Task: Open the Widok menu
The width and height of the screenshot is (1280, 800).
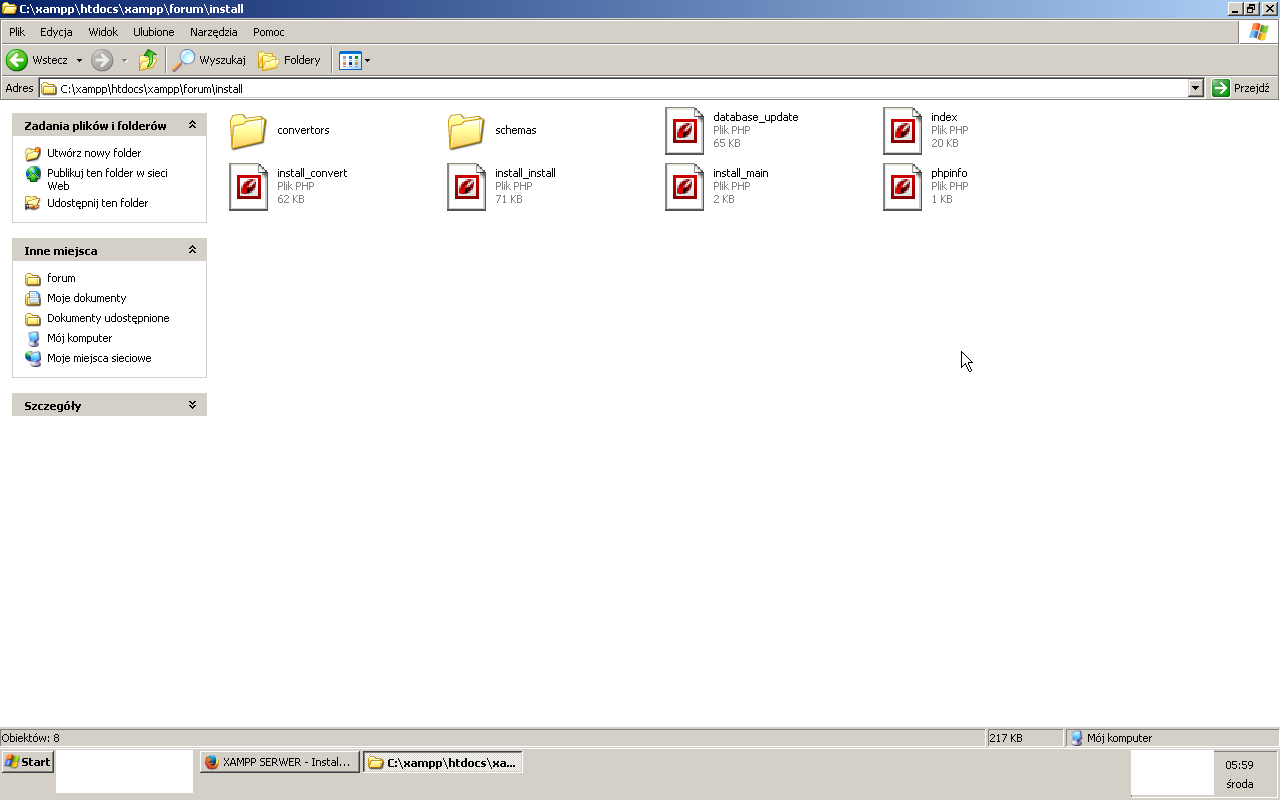Action: click(x=103, y=32)
